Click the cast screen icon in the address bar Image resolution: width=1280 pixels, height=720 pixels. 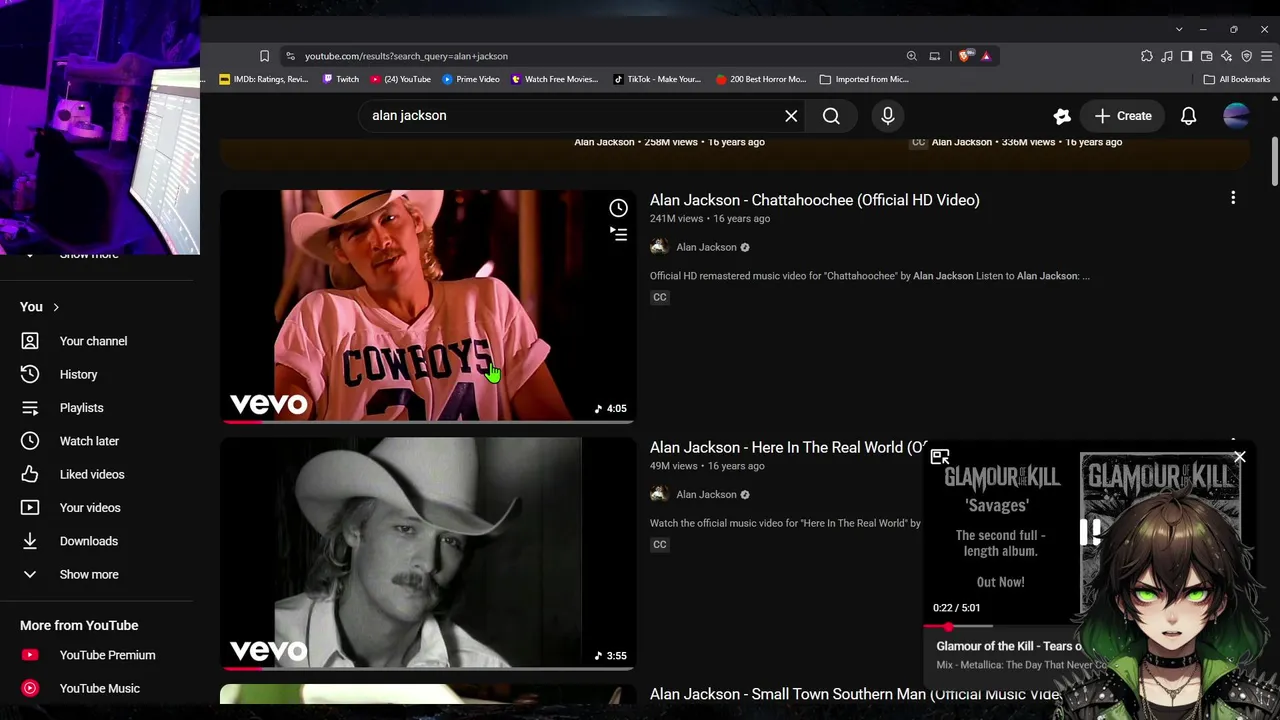[x=934, y=56]
